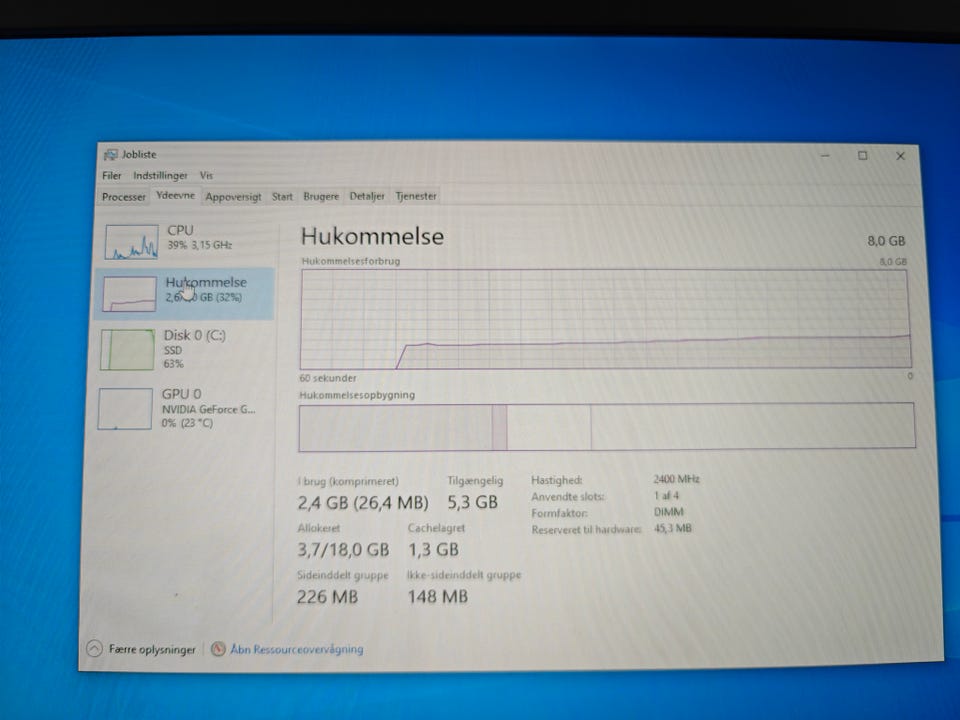960x720 pixels.
Task: Switch to the Brugere tab
Action: 321,197
